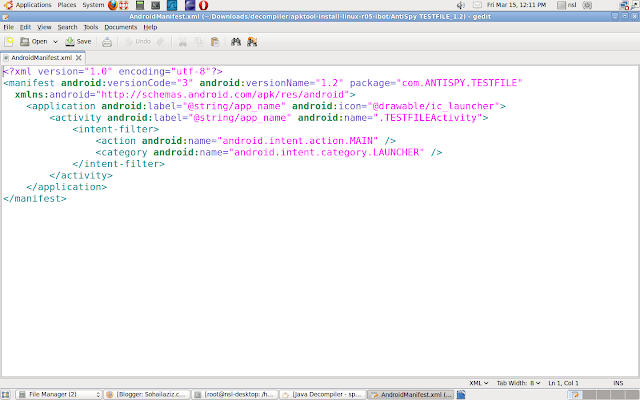Select the first workspace in switcher
Screen dimensions: 640x400
pyautogui.click(x=575, y=394)
